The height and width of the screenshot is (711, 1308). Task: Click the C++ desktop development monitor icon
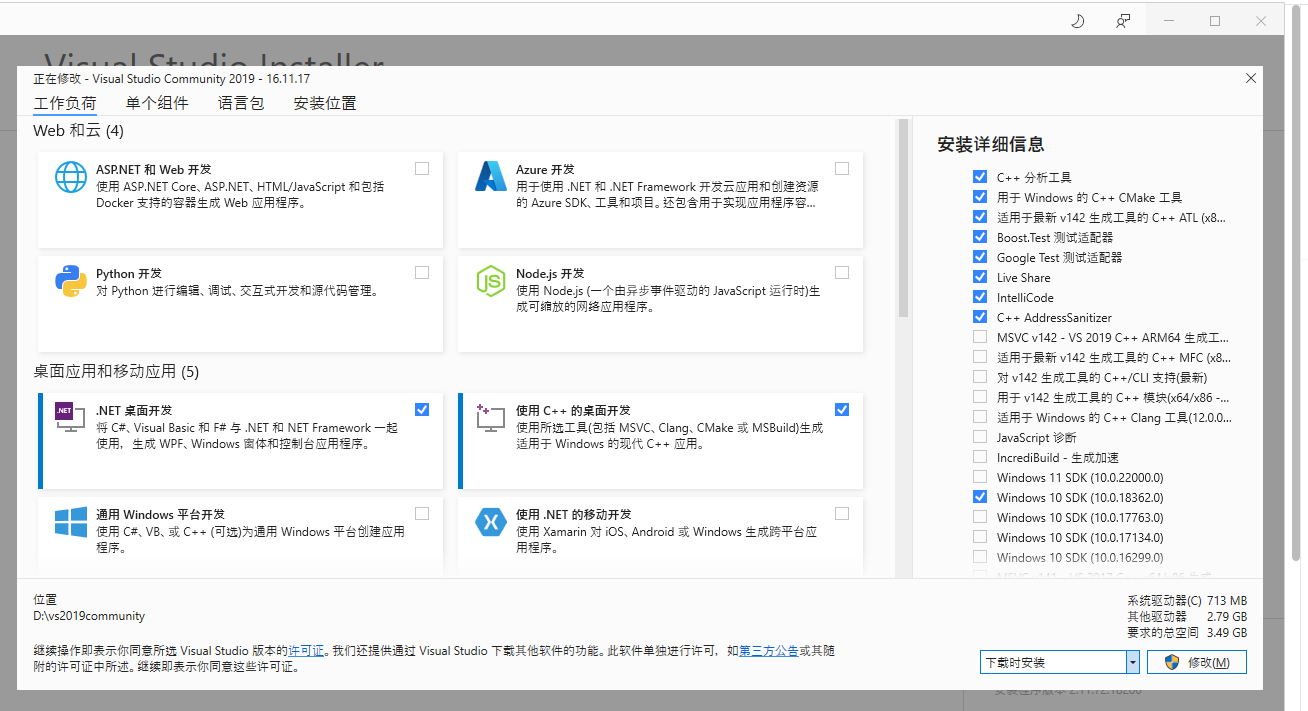point(491,418)
